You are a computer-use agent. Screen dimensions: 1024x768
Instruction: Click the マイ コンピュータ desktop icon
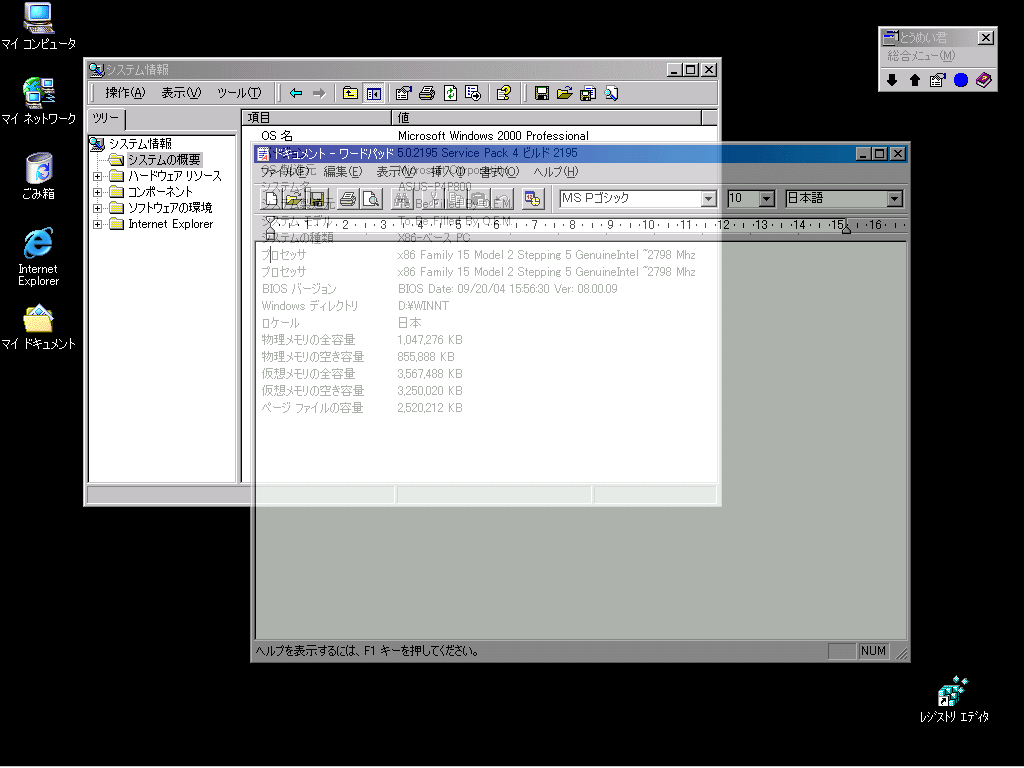pos(39,27)
